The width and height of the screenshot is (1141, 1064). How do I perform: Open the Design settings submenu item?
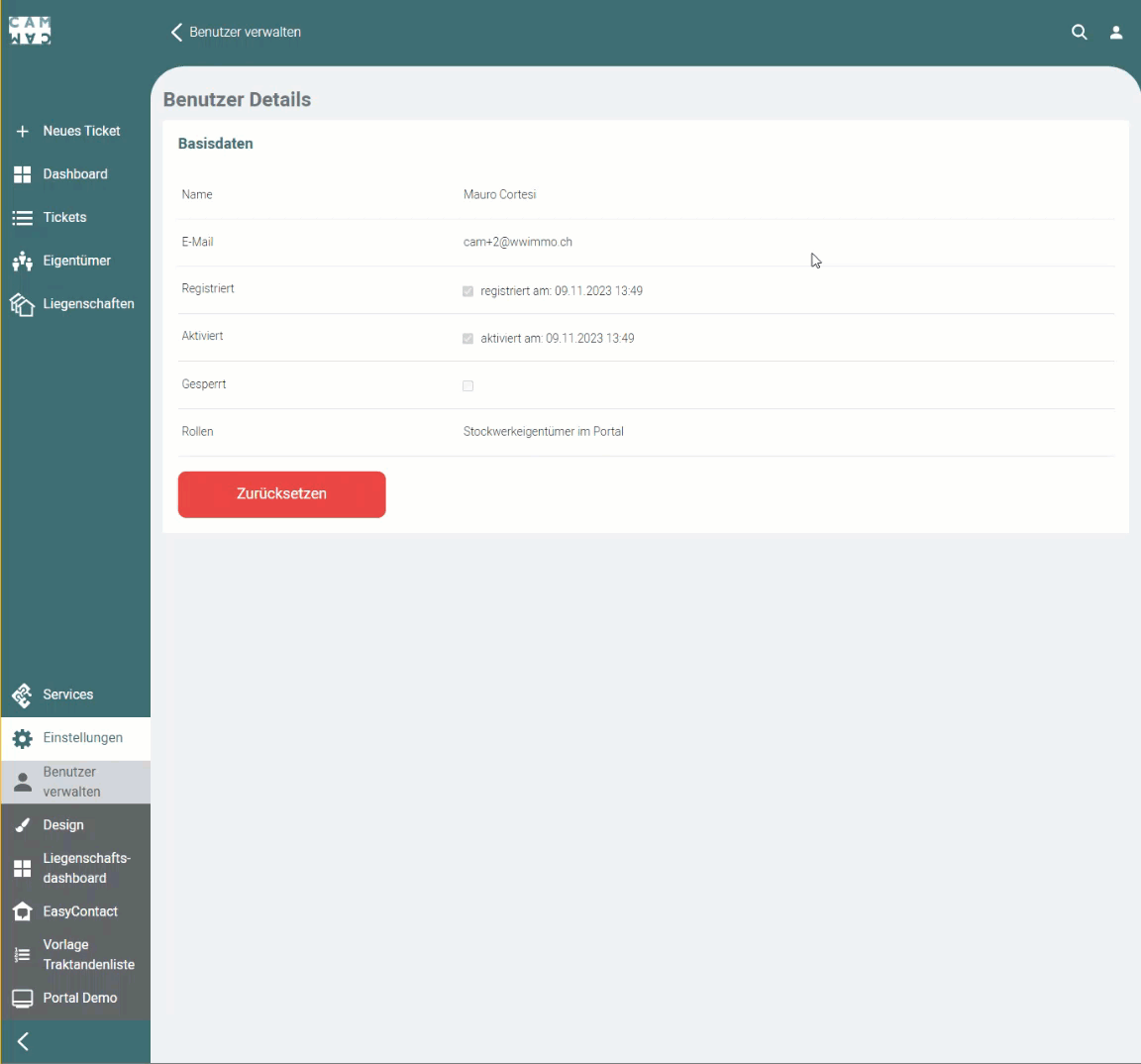pyautogui.click(x=75, y=825)
